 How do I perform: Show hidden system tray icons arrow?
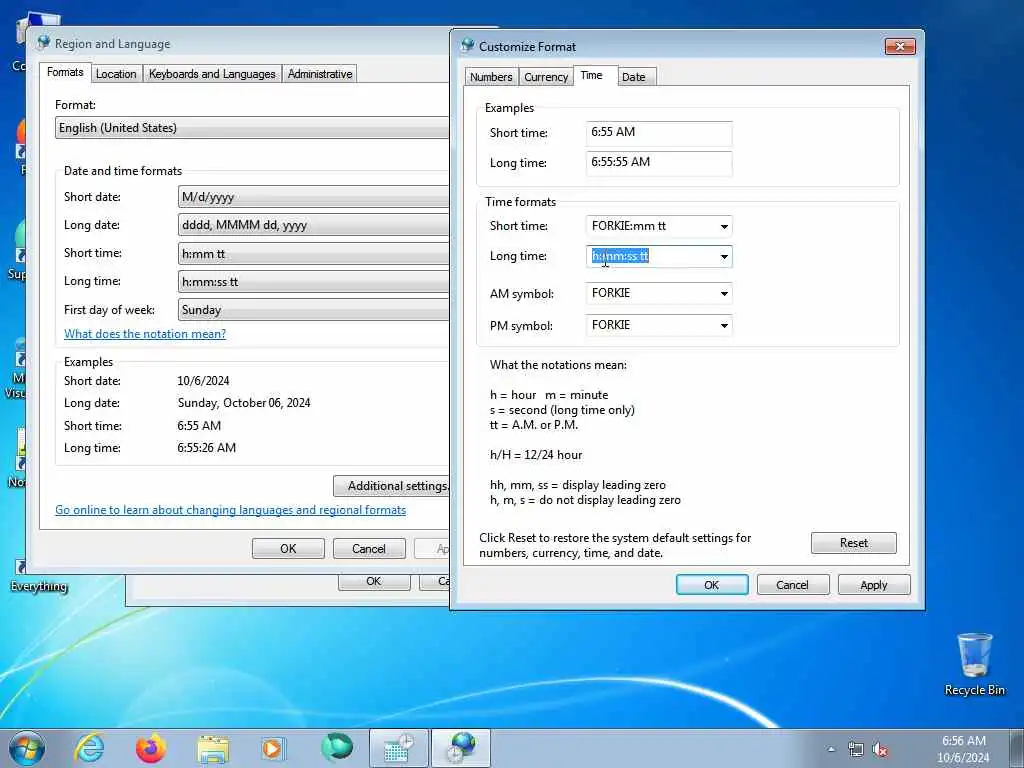coord(831,749)
